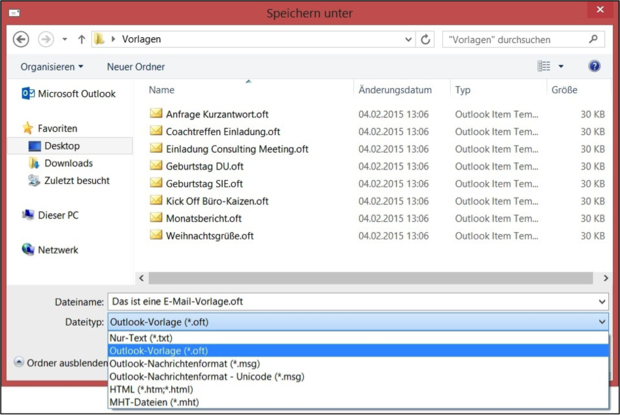The image size is (620, 415).
Task: Refresh the Vorlagen folder view
Action: tap(425, 40)
